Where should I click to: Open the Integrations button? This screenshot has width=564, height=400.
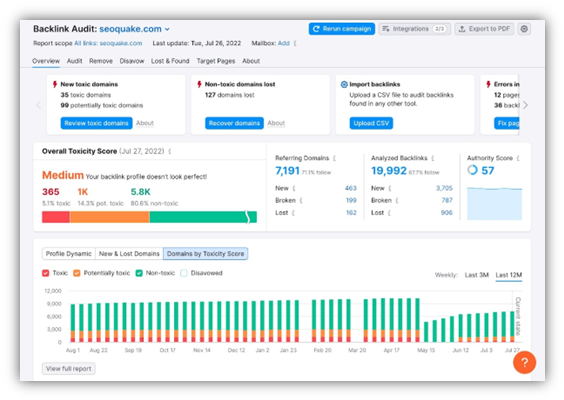414,29
